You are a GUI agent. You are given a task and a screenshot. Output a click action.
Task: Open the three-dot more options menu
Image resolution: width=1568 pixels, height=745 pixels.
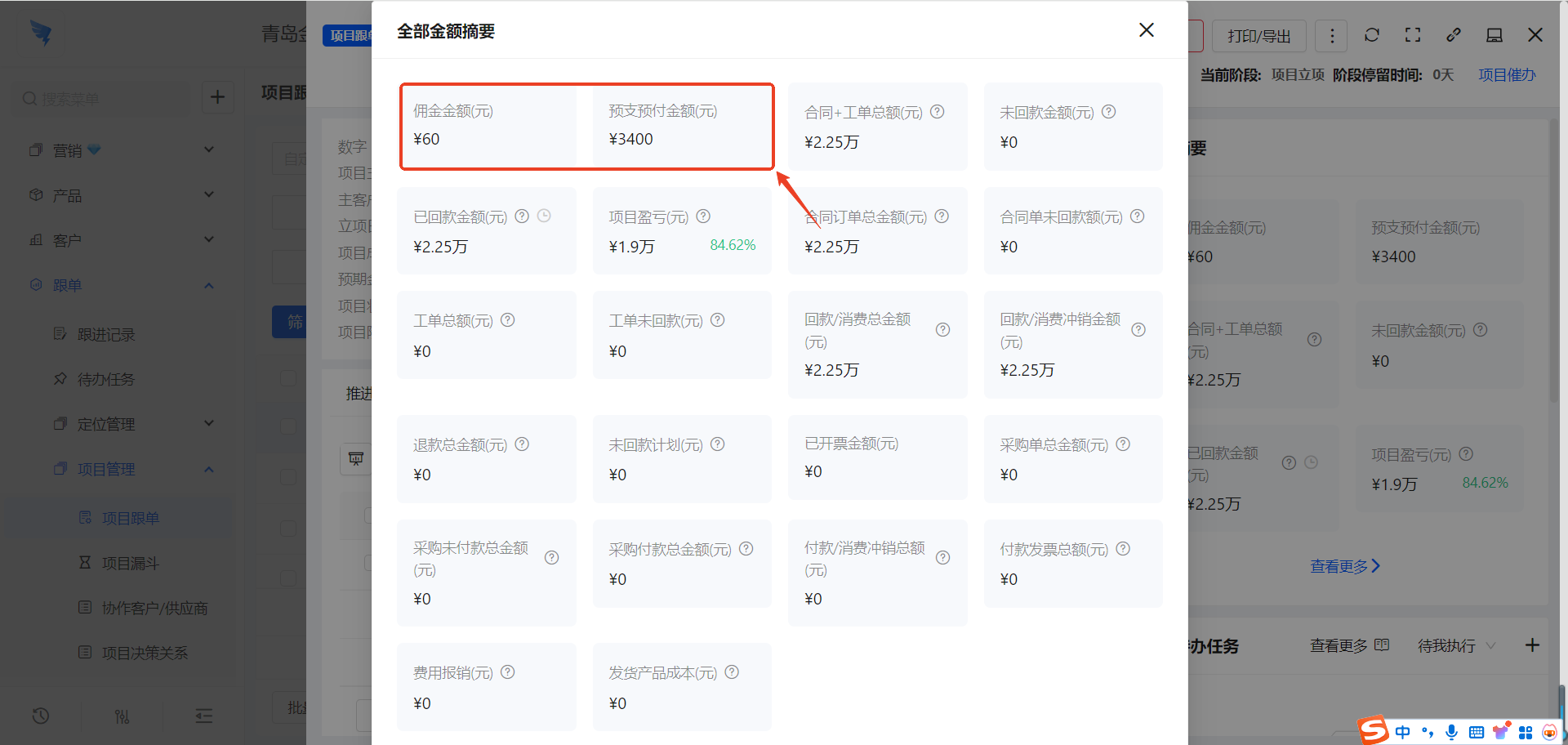1332,35
